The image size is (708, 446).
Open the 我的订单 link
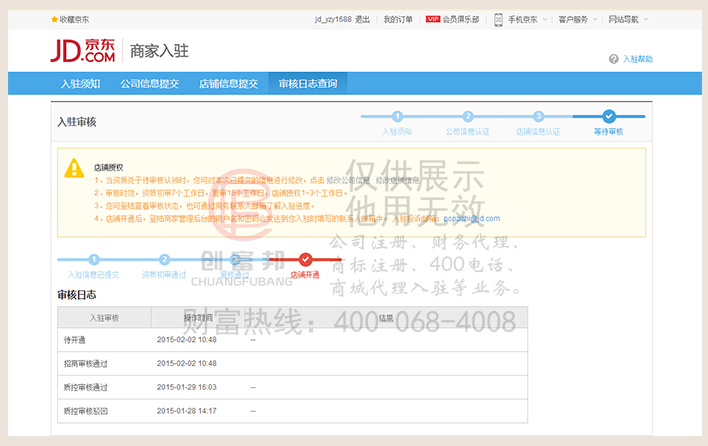pos(398,19)
